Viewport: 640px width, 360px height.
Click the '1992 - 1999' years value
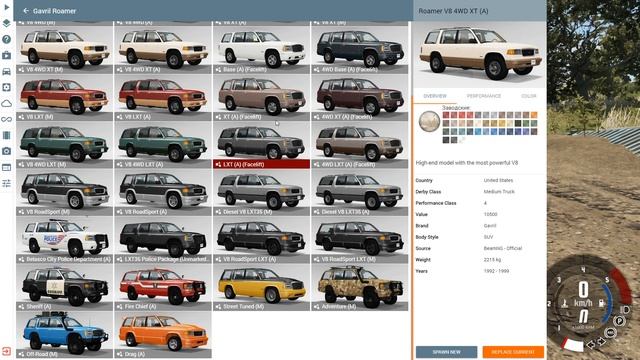pyautogui.click(x=496, y=271)
